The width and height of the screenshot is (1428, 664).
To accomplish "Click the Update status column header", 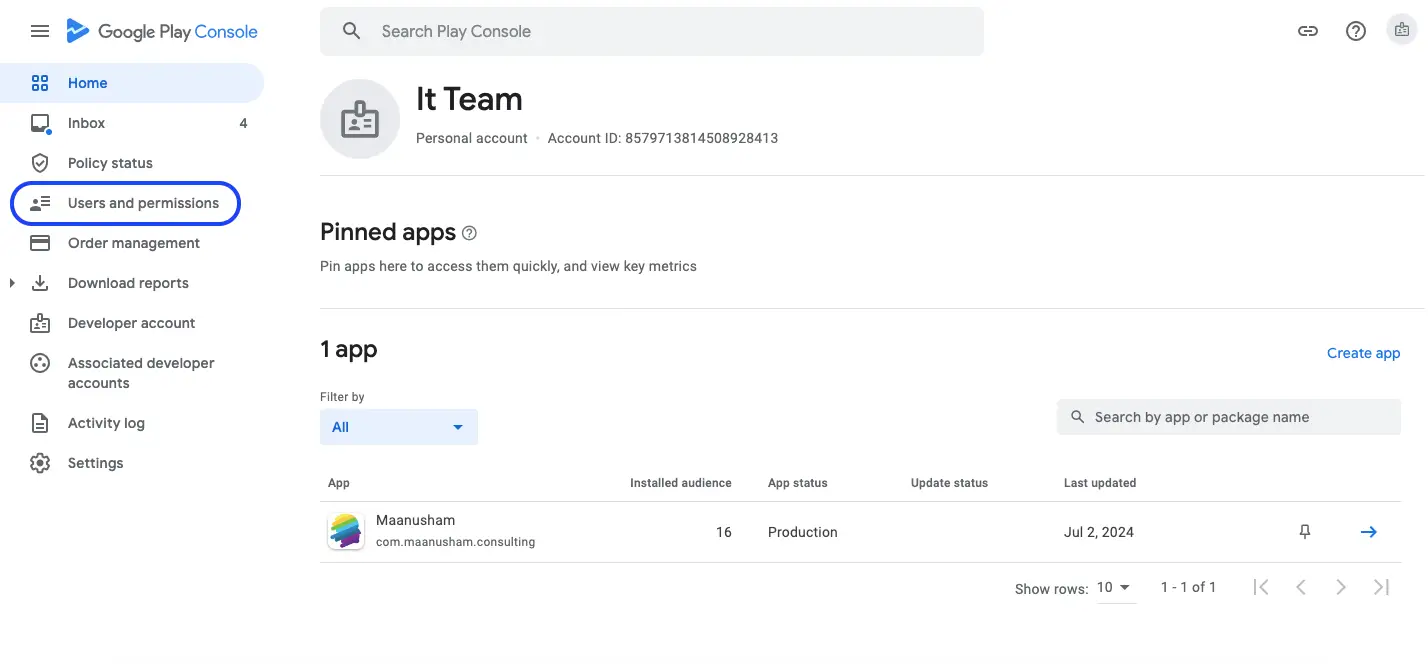I will (949, 483).
